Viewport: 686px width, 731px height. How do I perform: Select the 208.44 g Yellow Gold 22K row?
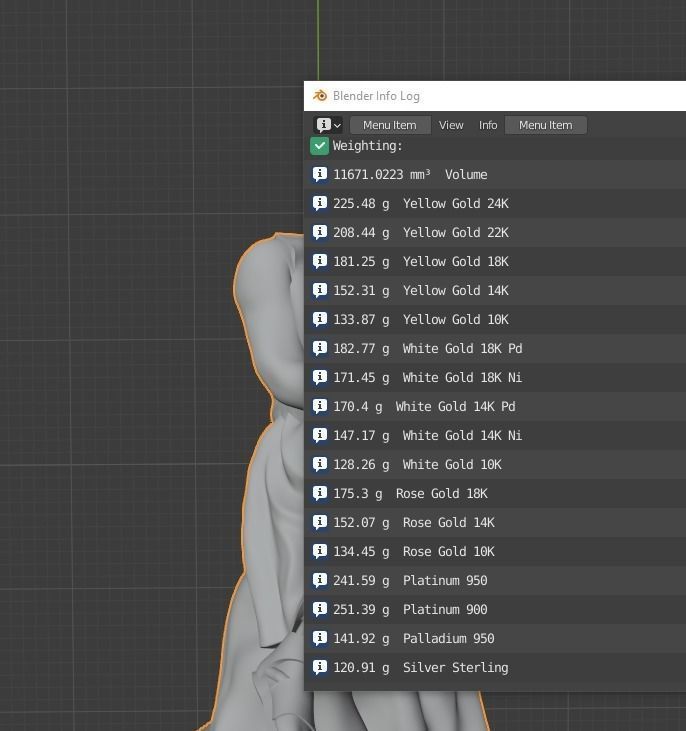(x=495, y=232)
